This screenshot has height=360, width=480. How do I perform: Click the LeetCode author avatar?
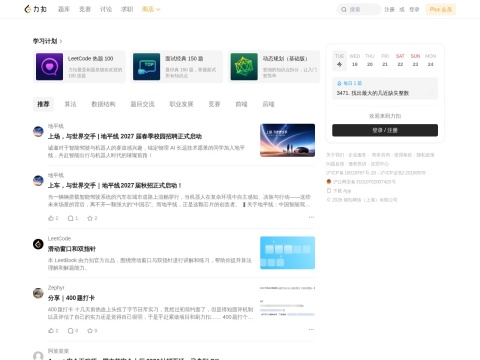coord(38,244)
